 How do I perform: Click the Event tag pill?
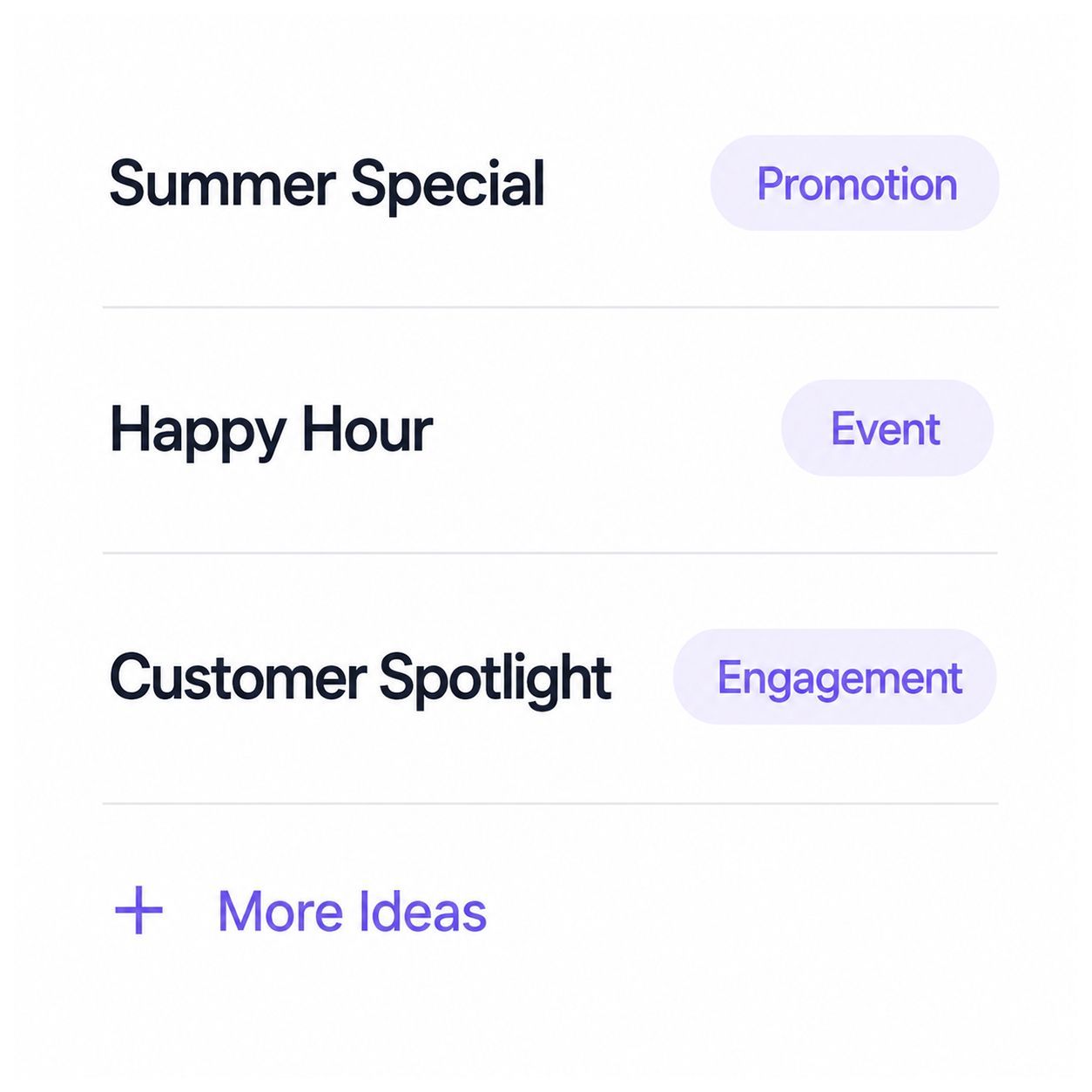[x=886, y=428]
